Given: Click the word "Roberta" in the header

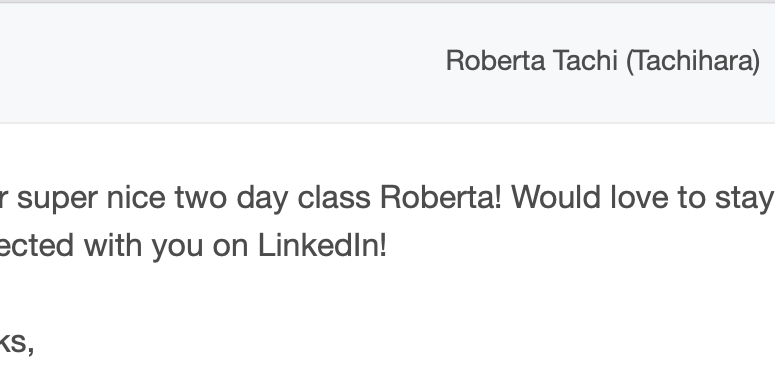Looking at the screenshot, I should point(496,60).
